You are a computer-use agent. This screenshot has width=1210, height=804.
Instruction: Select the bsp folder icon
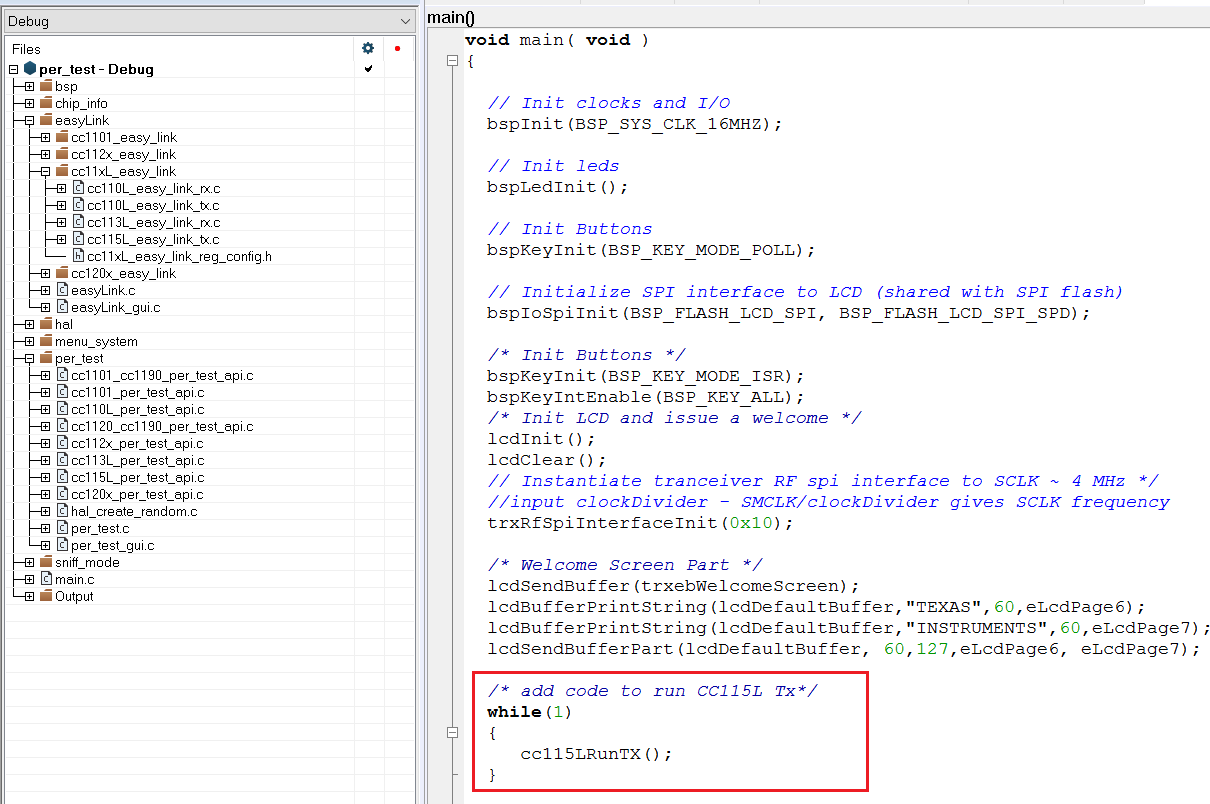click(46, 86)
